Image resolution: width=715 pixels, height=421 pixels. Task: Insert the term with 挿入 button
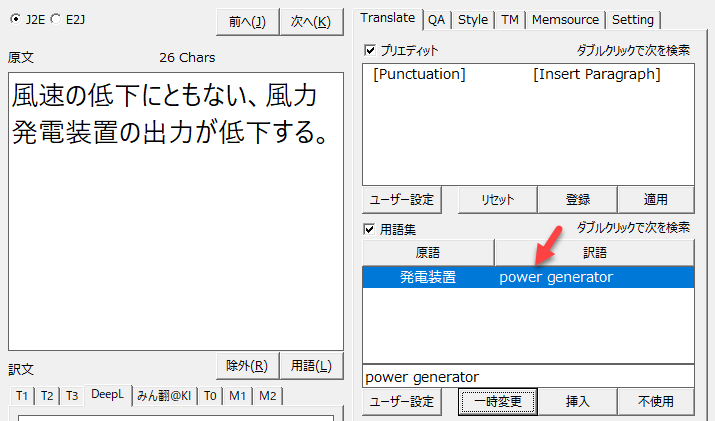click(577, 402)
